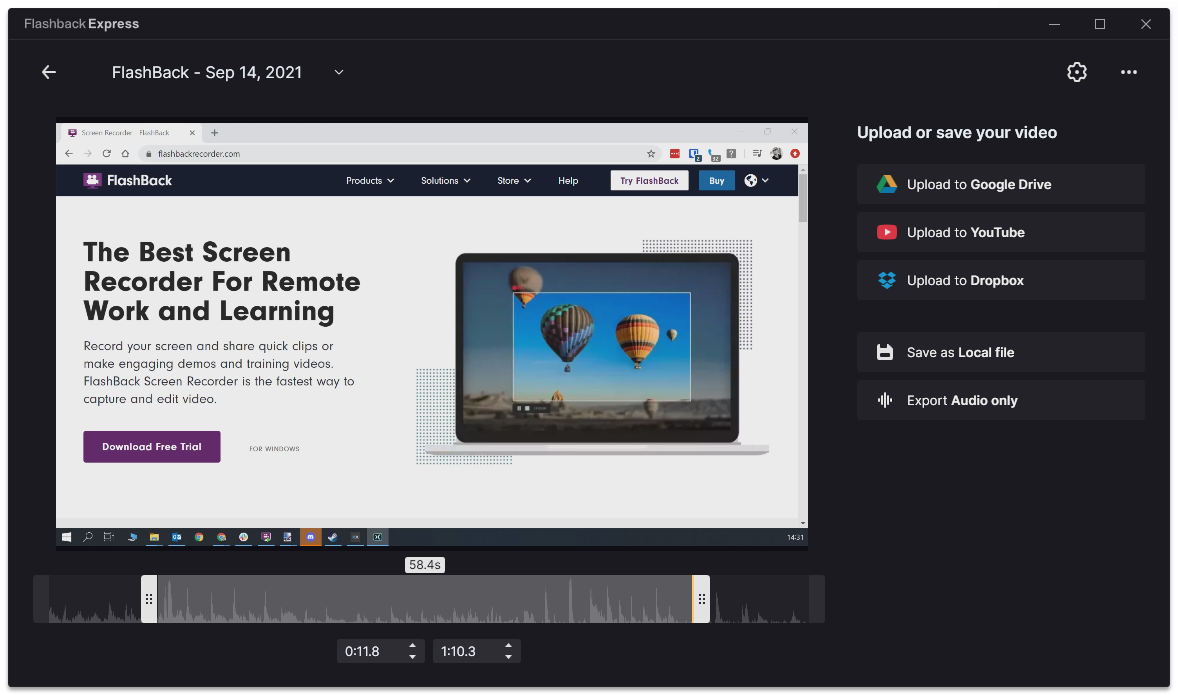
Task: Maximize the Flashback Express window
Action: pos(1100,24)
